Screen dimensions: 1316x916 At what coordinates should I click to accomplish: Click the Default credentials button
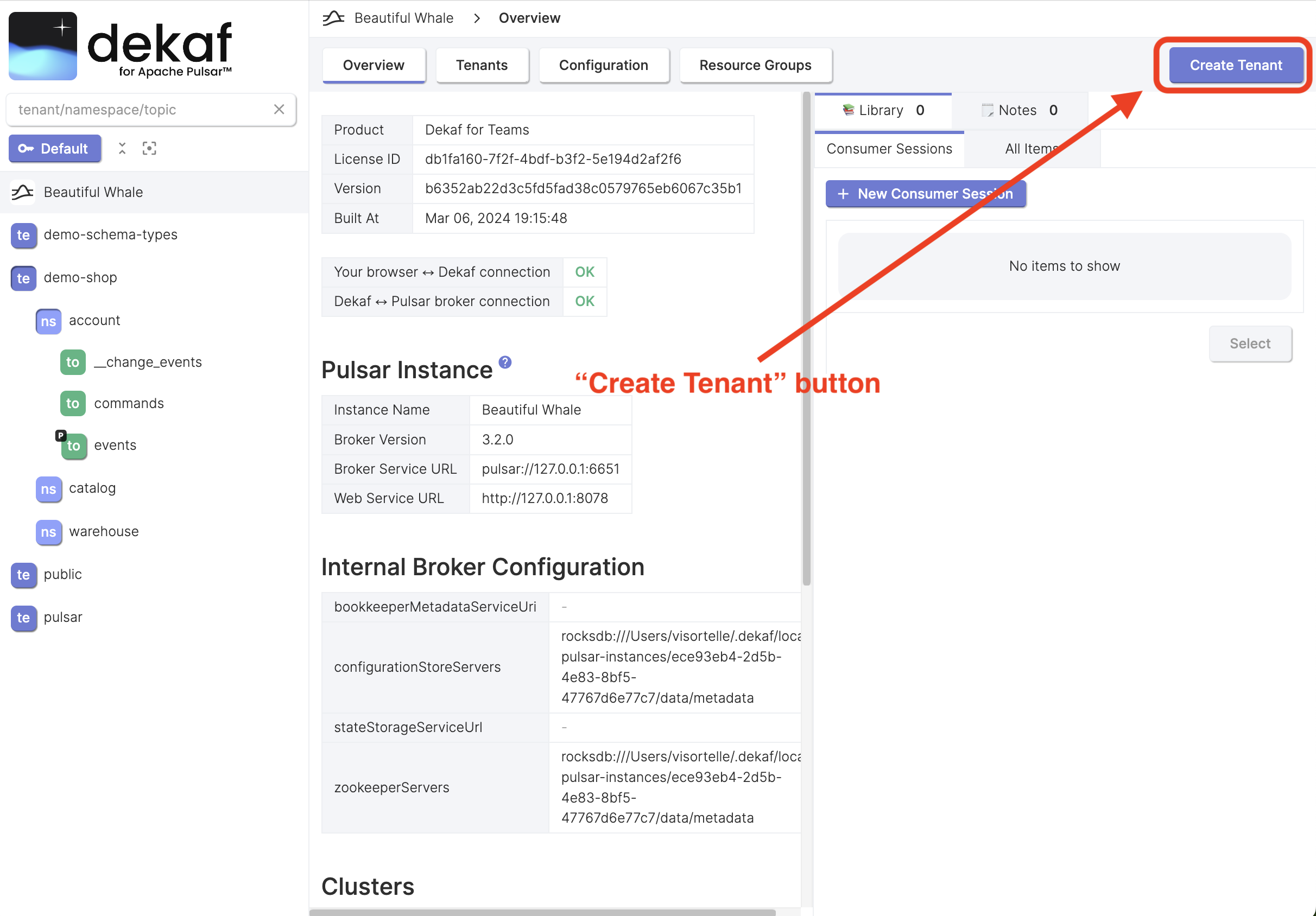pyautogui.click(x=55, y=148)
